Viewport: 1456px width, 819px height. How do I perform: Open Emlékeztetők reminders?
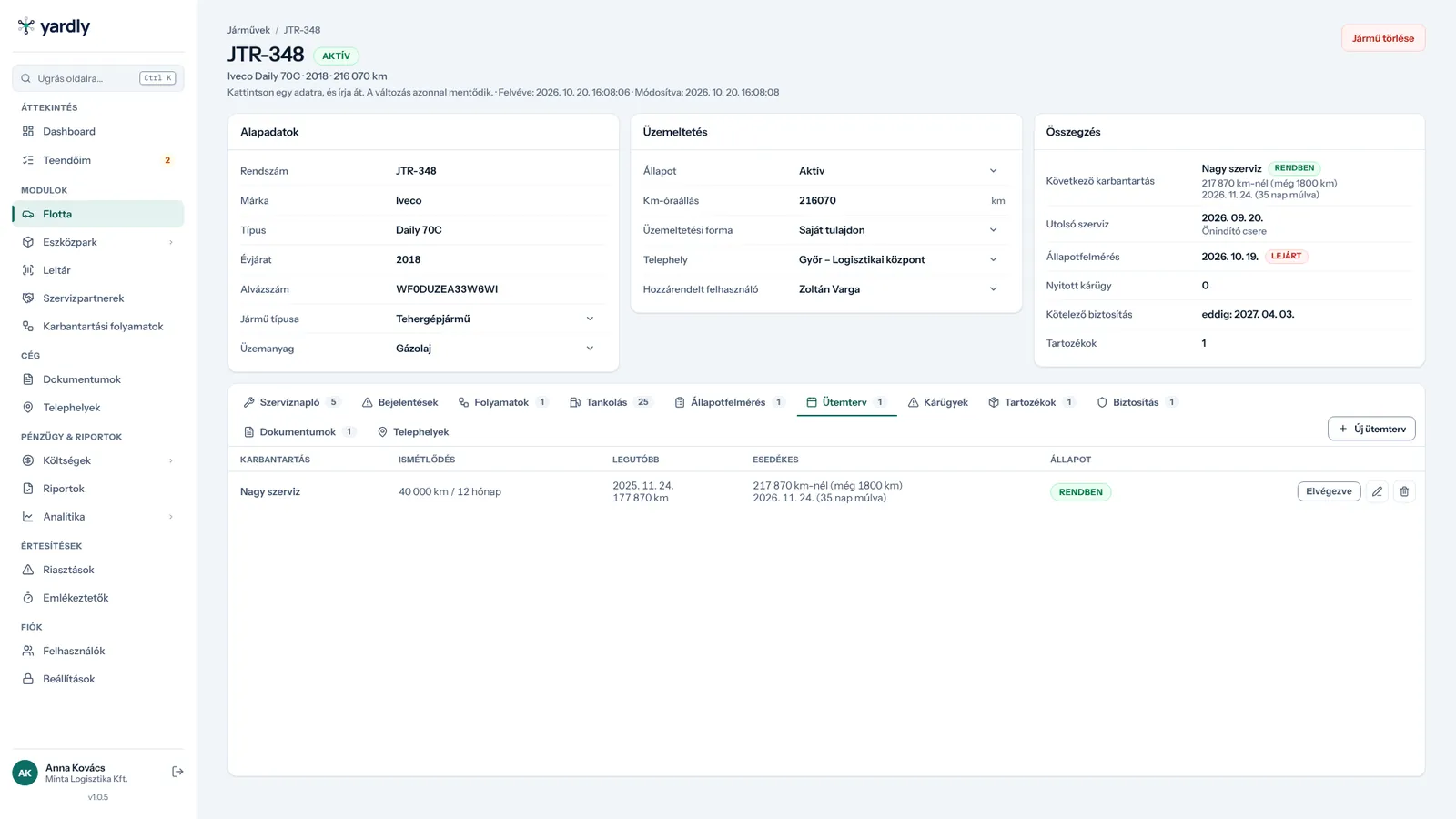coord(98,598)
